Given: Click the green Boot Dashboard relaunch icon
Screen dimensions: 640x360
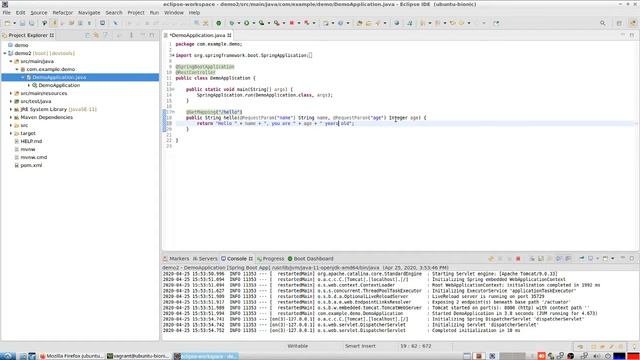Looking at the screenshot, I should (x=218, y=23).
